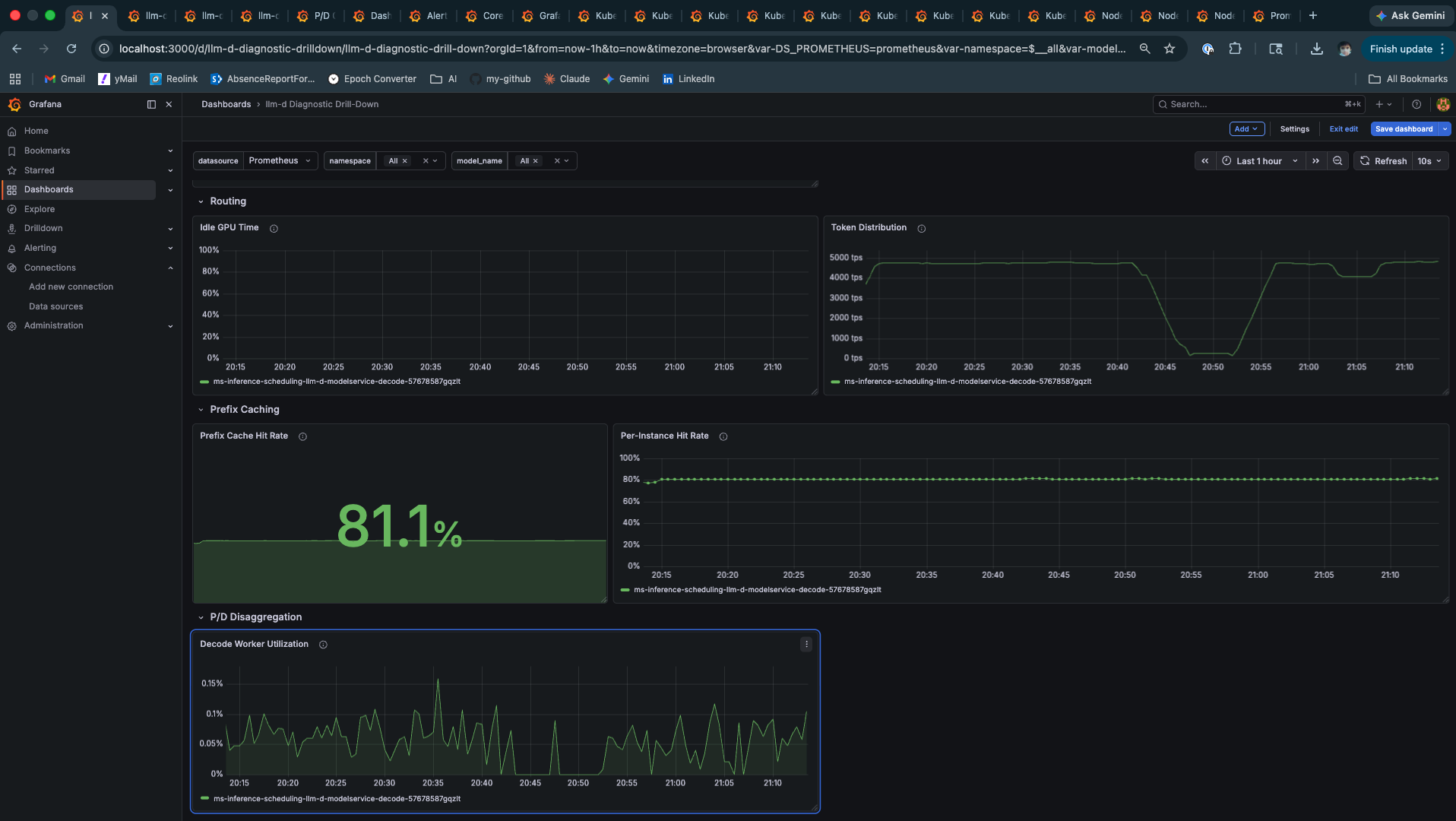This screenshot has width=1456, height=821.
Task: Toggle the decode series under Decode Worker Utilization
Action: click(337, 798)
